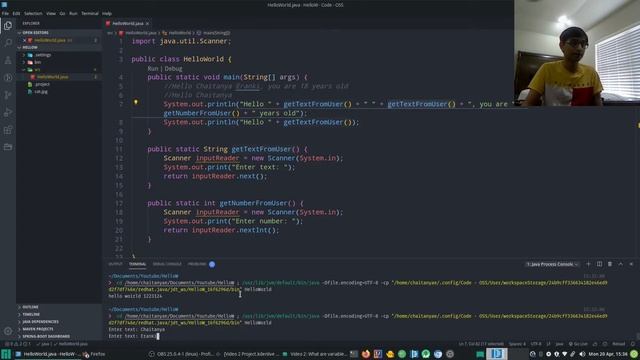This screenshot has width=640, height=360.
Task: Open the Manjaro start menu icon
Action: coord(6,354)
